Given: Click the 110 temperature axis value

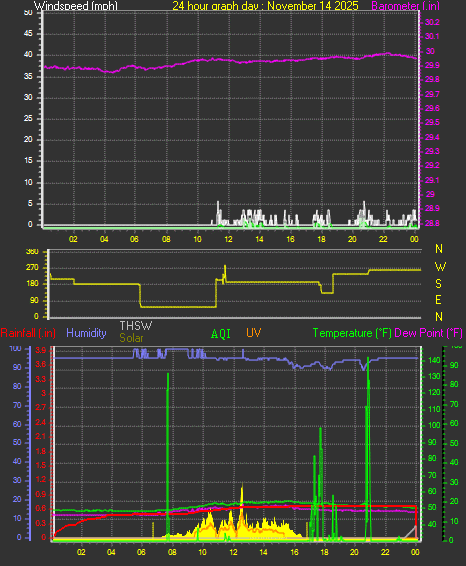Looking at the screenshot, I should [434, 409].
